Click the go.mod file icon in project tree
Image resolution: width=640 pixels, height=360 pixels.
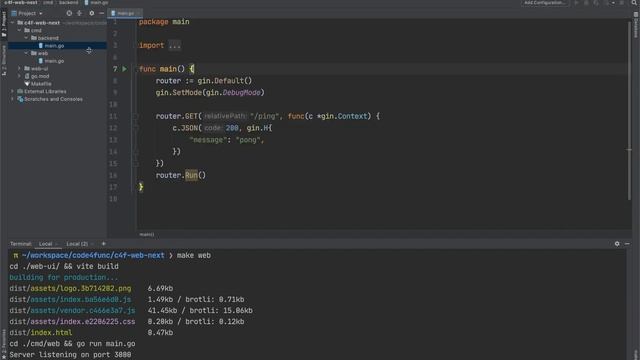point(27,76)
